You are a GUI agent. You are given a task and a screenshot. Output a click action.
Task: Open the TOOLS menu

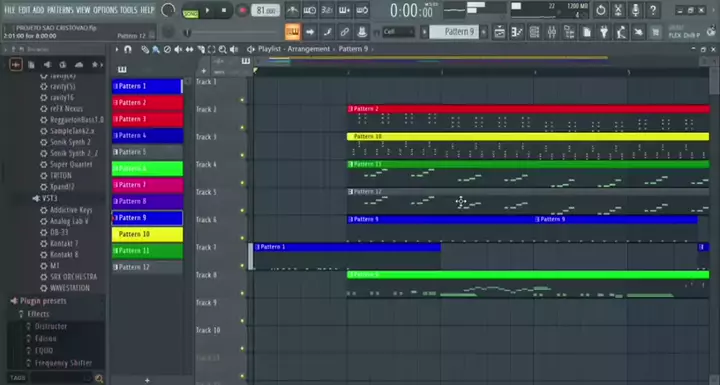pos(129,10)
